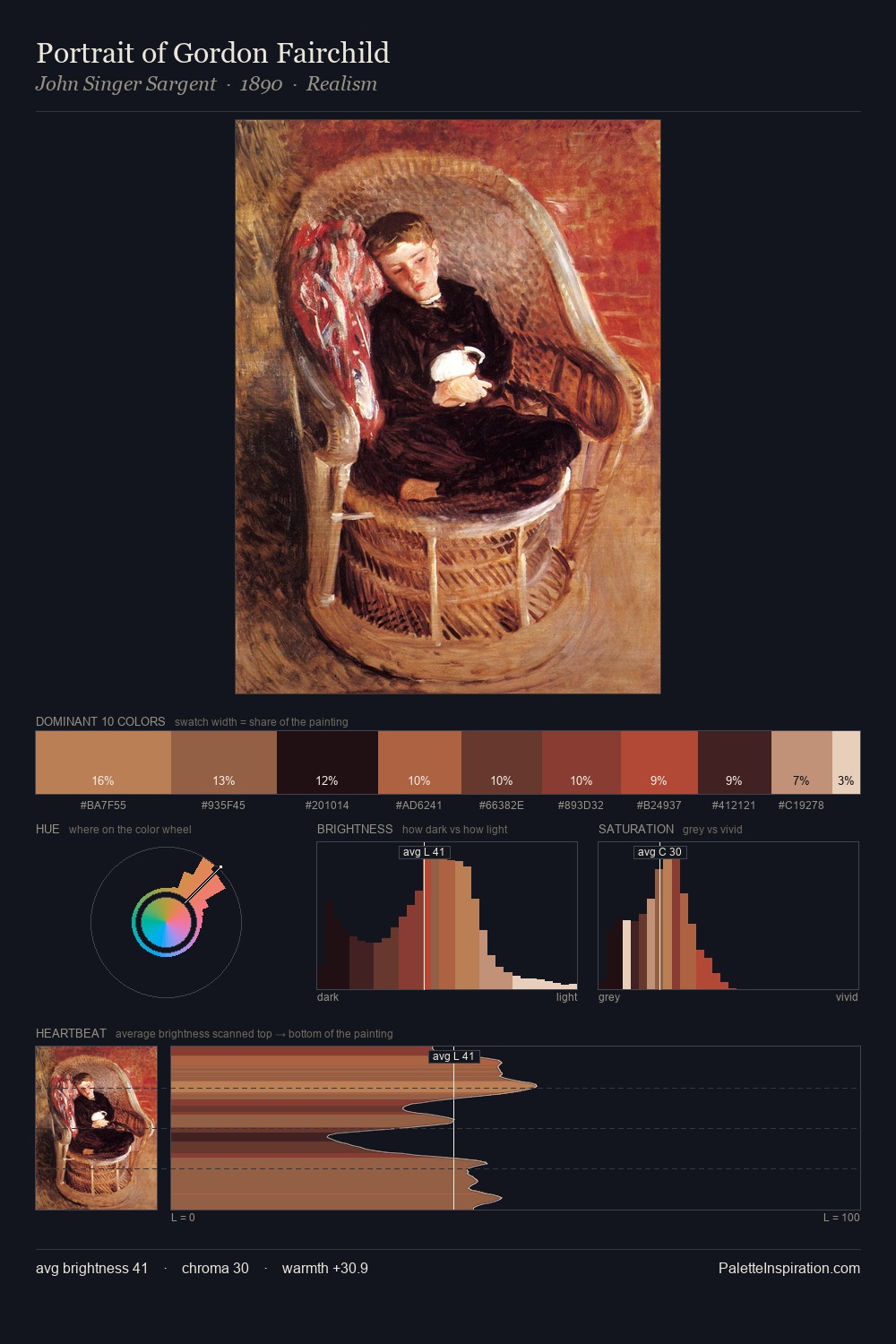896x1344 pixels.
Task: Select the #66382E swatch
Action: point(502,762)
